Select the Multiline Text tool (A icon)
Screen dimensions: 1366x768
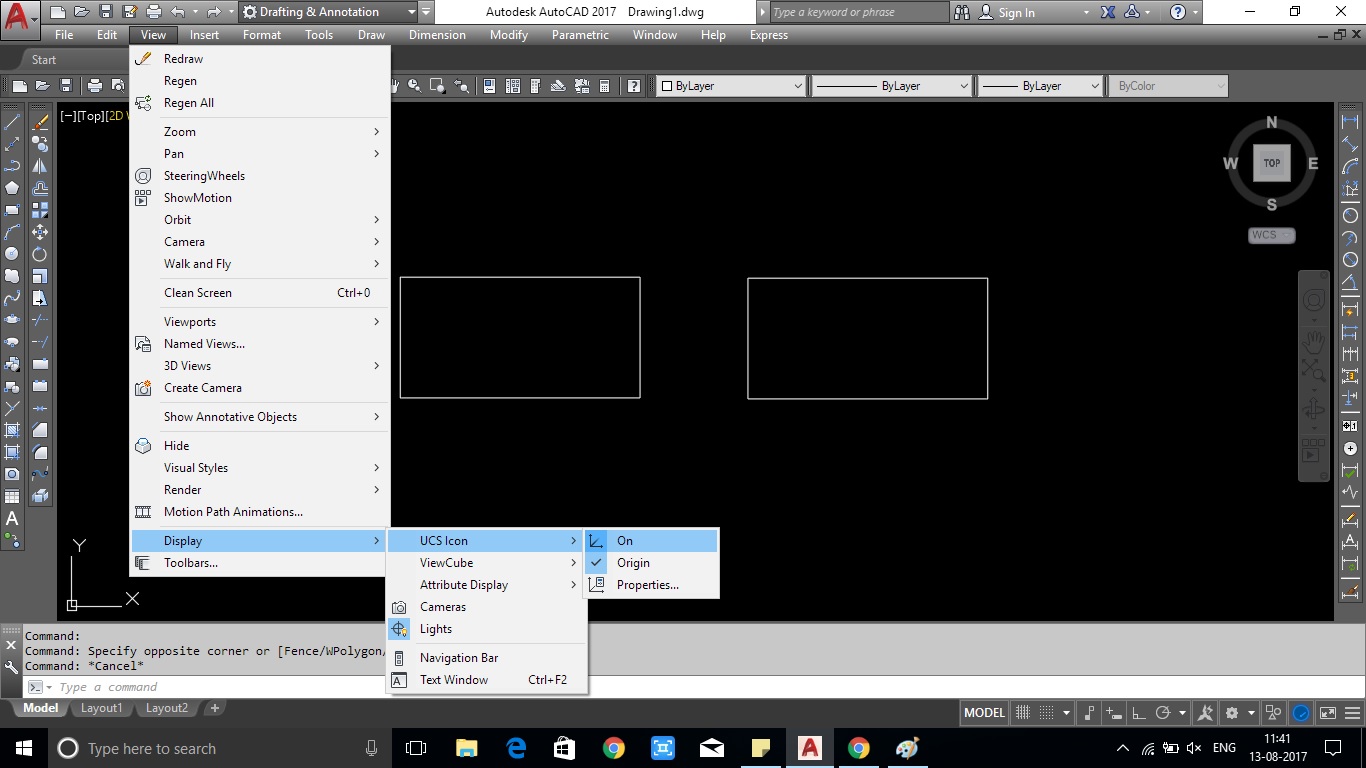pos(12,516)
